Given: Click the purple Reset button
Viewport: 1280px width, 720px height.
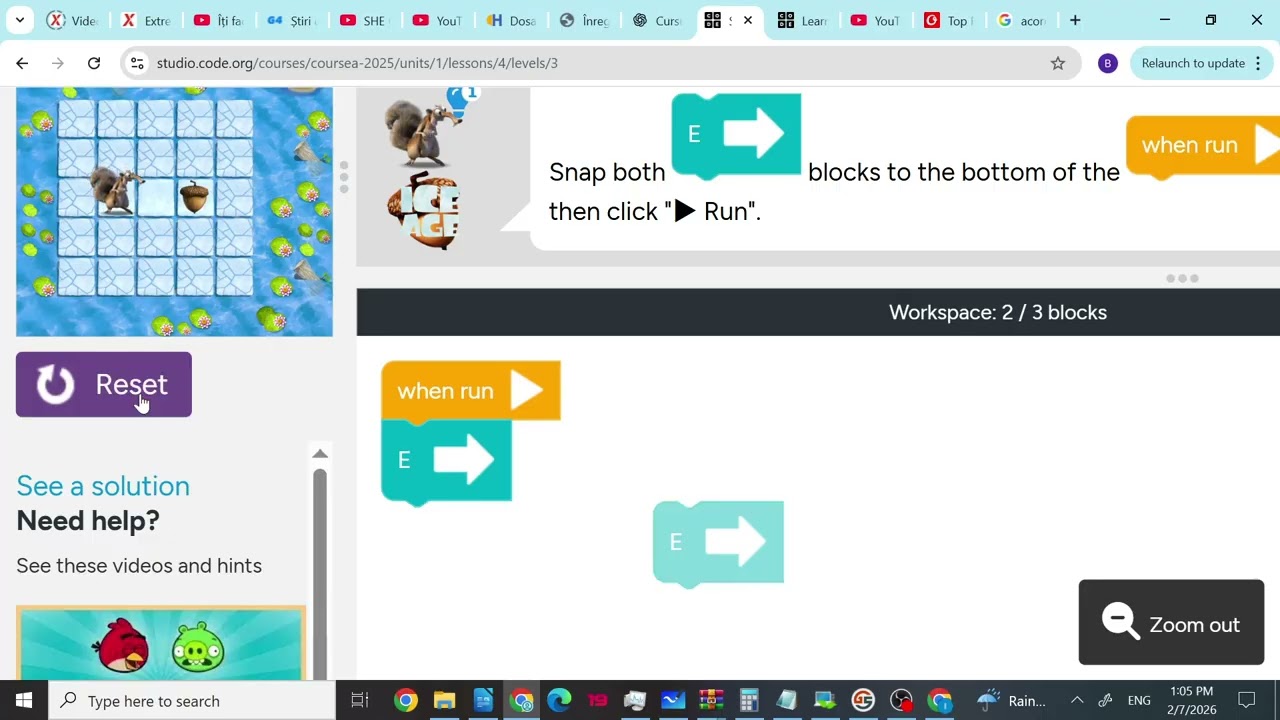Looking at the screenshot, I should coord(104,384).
